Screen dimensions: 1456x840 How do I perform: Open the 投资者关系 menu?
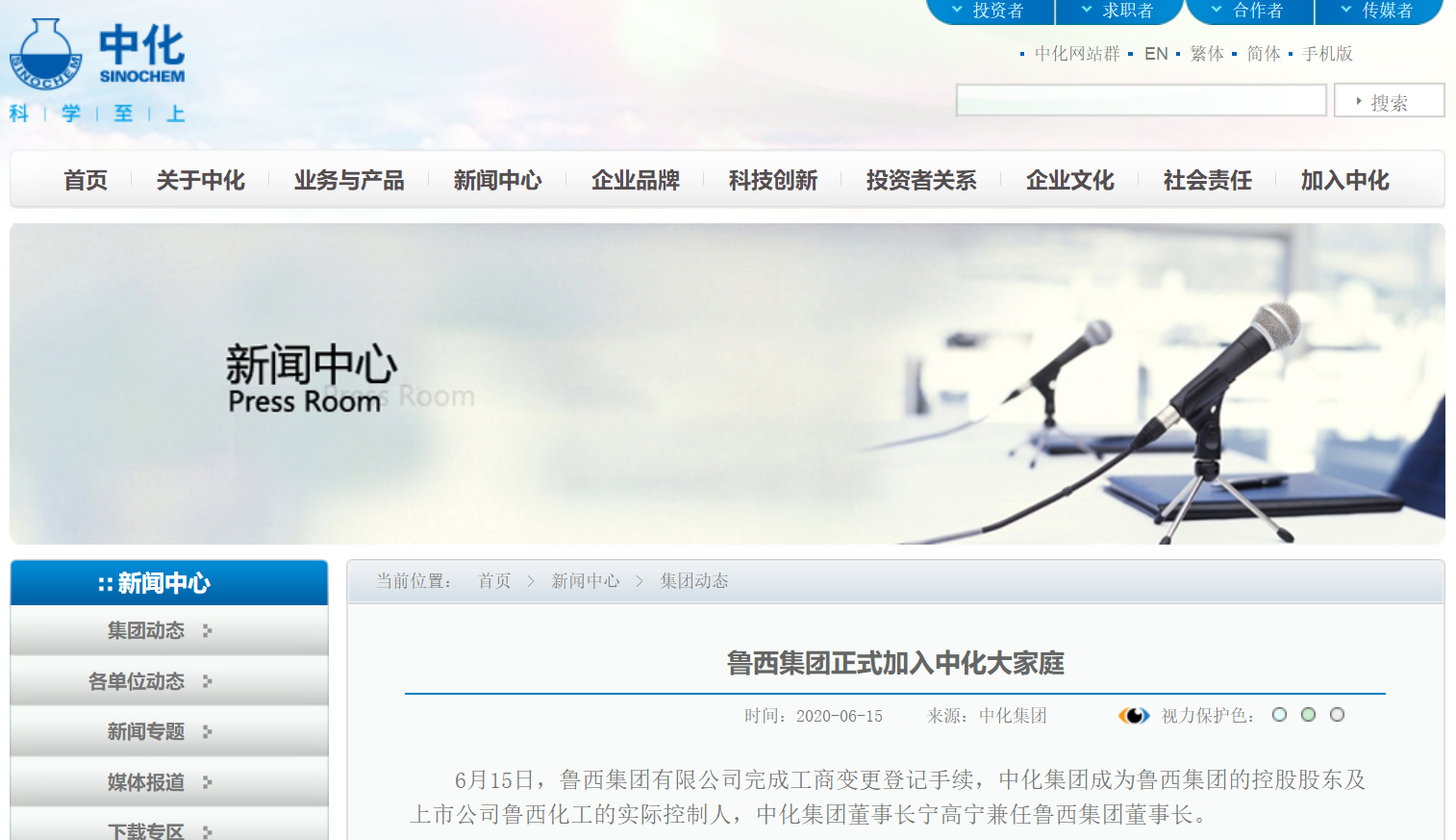(x=921, y=180)
